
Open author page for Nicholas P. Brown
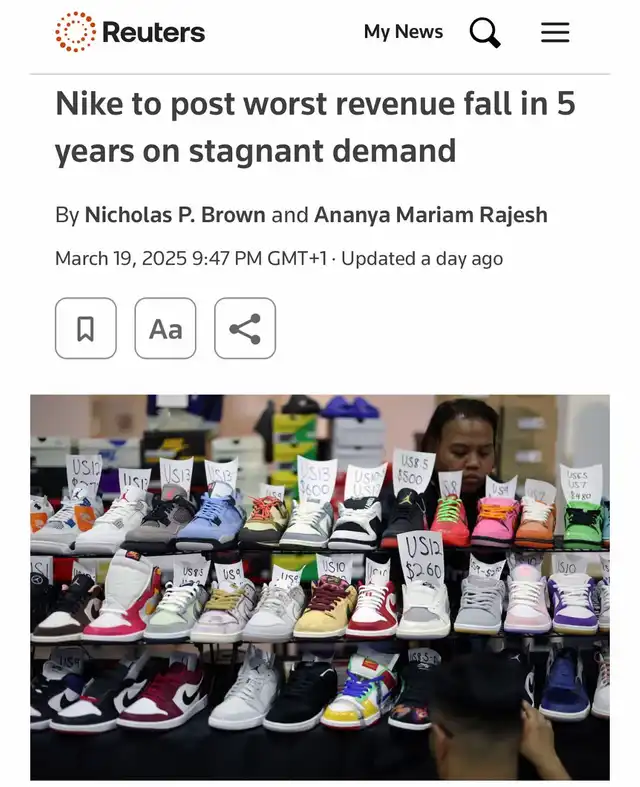coord(175,215)
